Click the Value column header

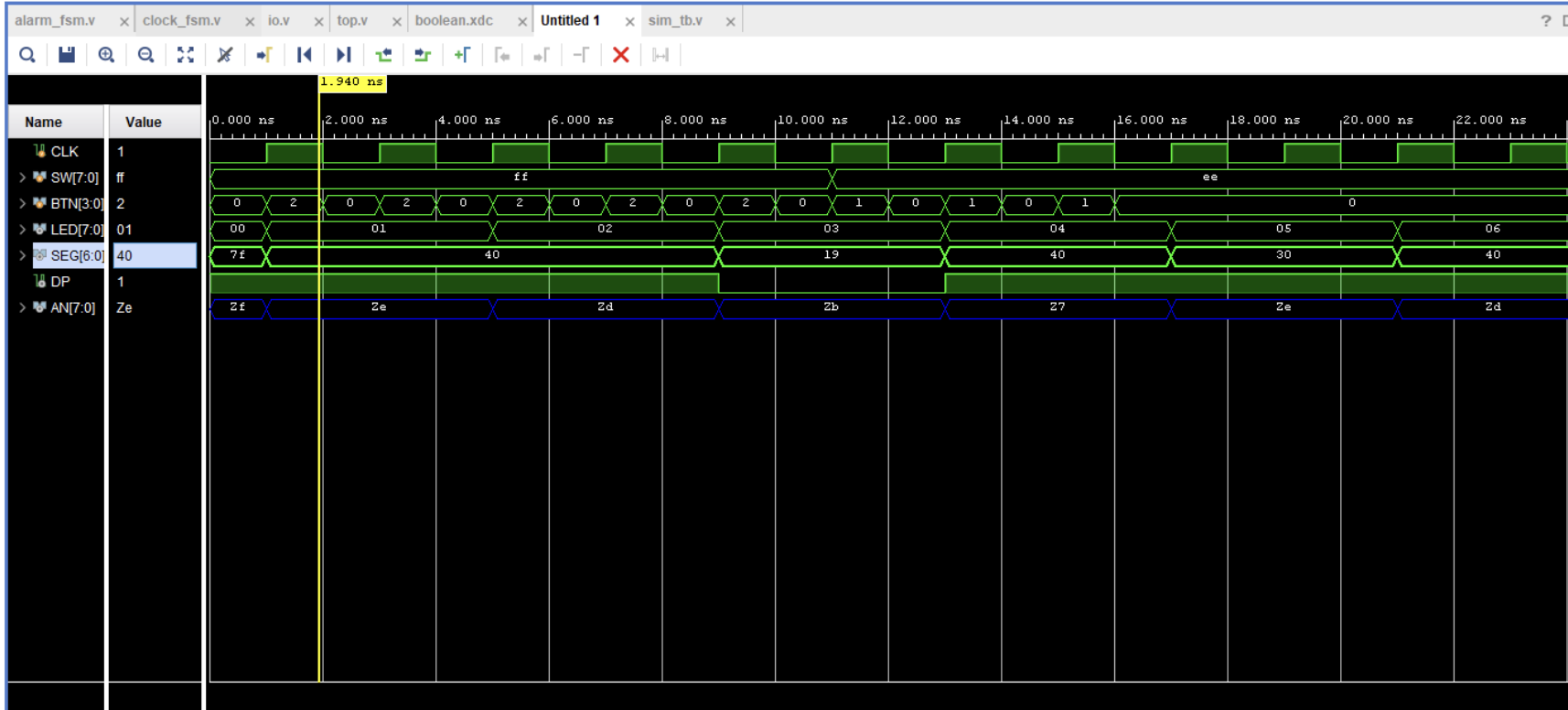(x=155, y=122)
